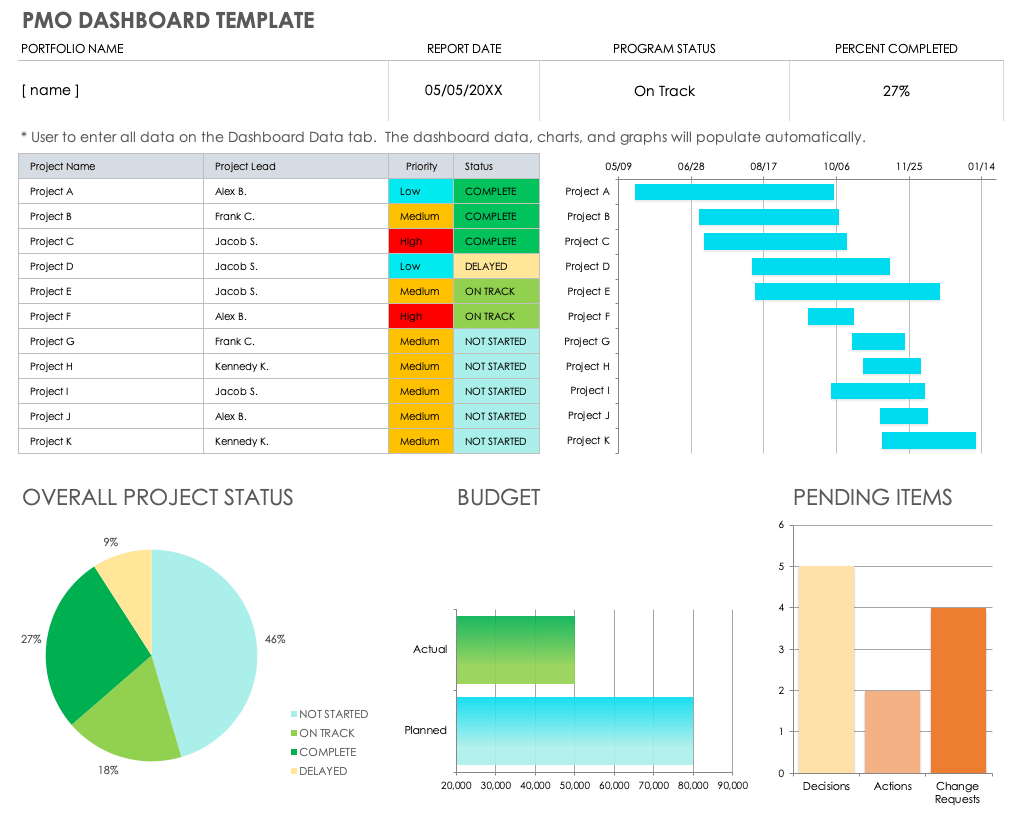
Task: Click the red High priority cell for Project C
Action: pos(421,242)
